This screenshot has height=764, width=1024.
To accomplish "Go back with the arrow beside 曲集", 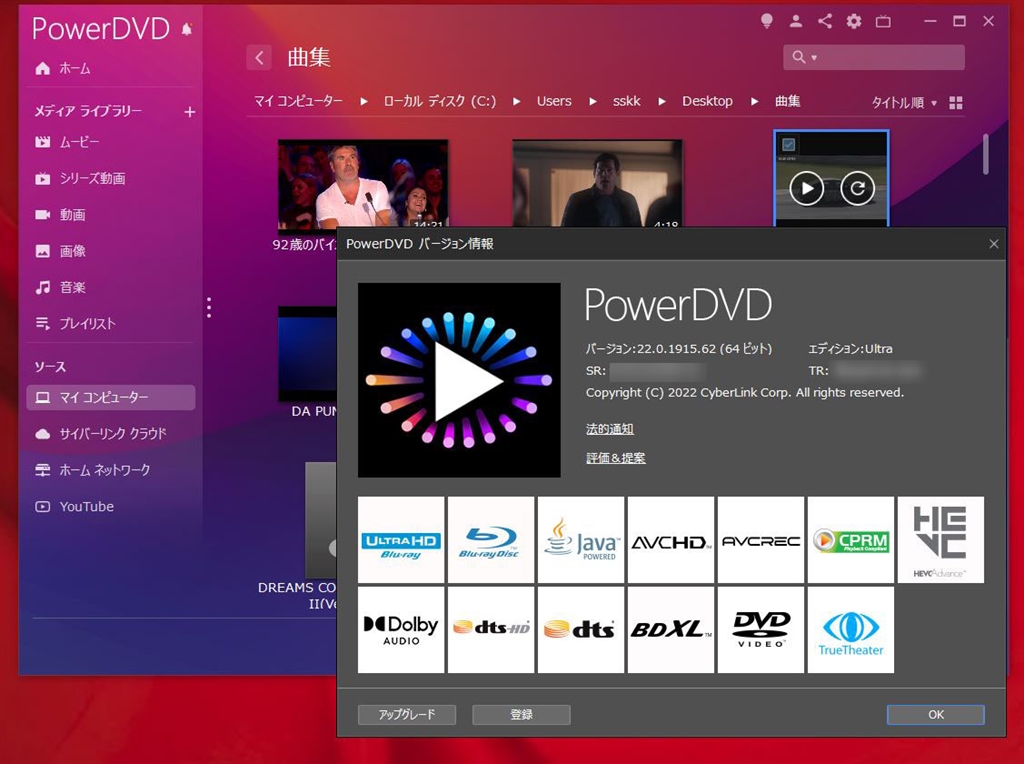I will pos(259,57).
